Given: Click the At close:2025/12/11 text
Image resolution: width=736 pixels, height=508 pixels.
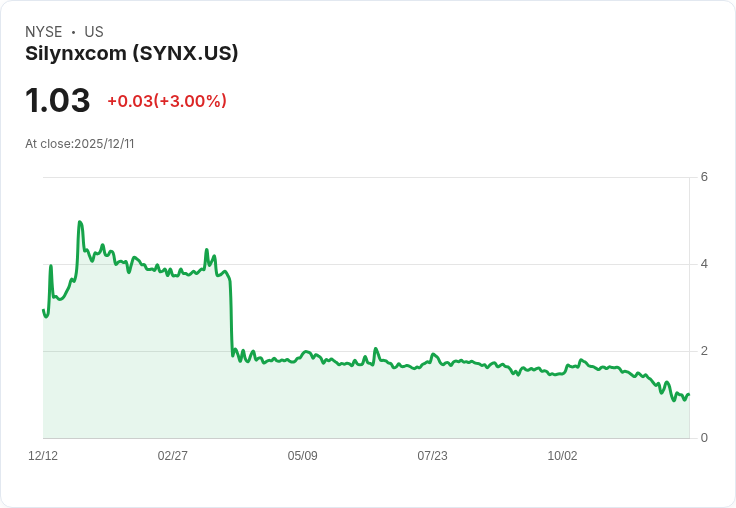Looking at the screenshot, I should [x=80, y=144].
